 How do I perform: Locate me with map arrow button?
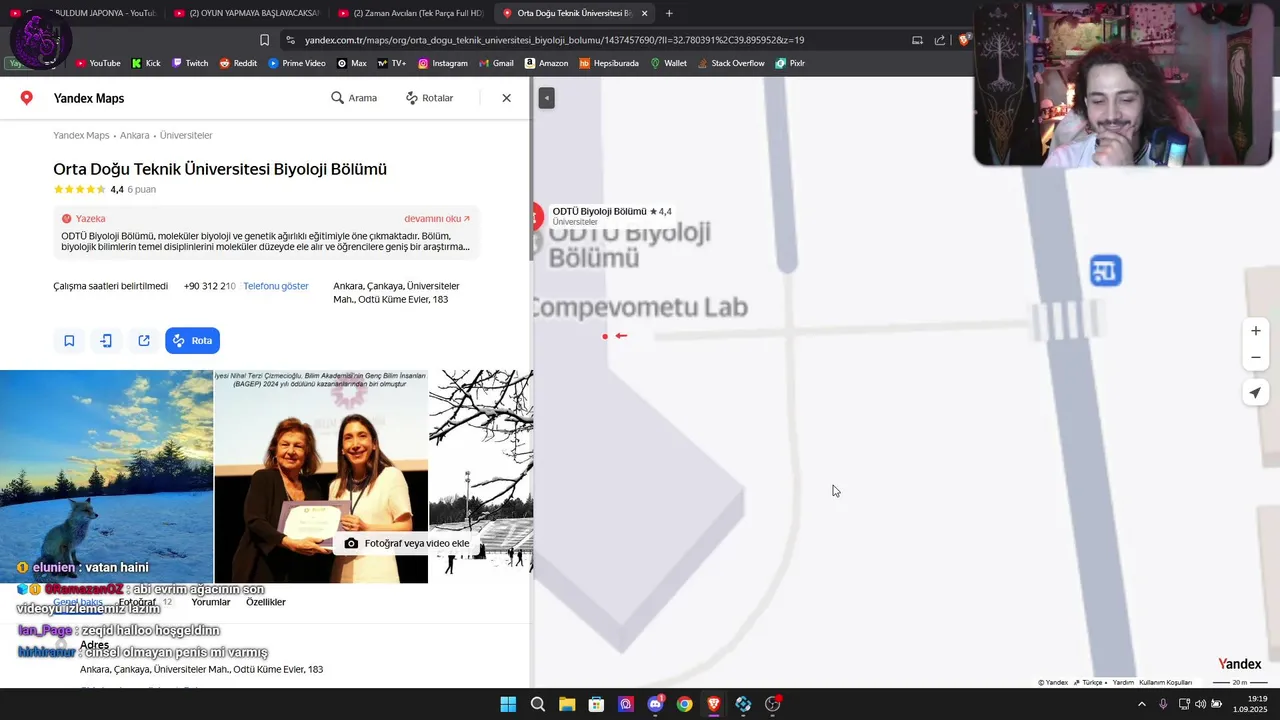[1256, 393]
